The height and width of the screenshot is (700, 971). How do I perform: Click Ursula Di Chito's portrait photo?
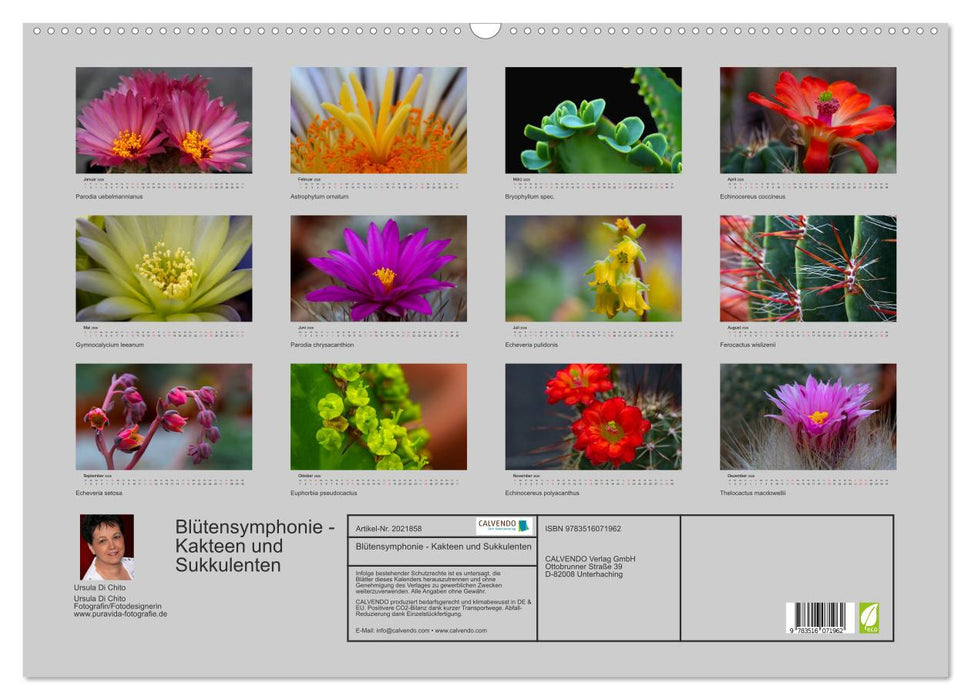(x=106, y=547)
